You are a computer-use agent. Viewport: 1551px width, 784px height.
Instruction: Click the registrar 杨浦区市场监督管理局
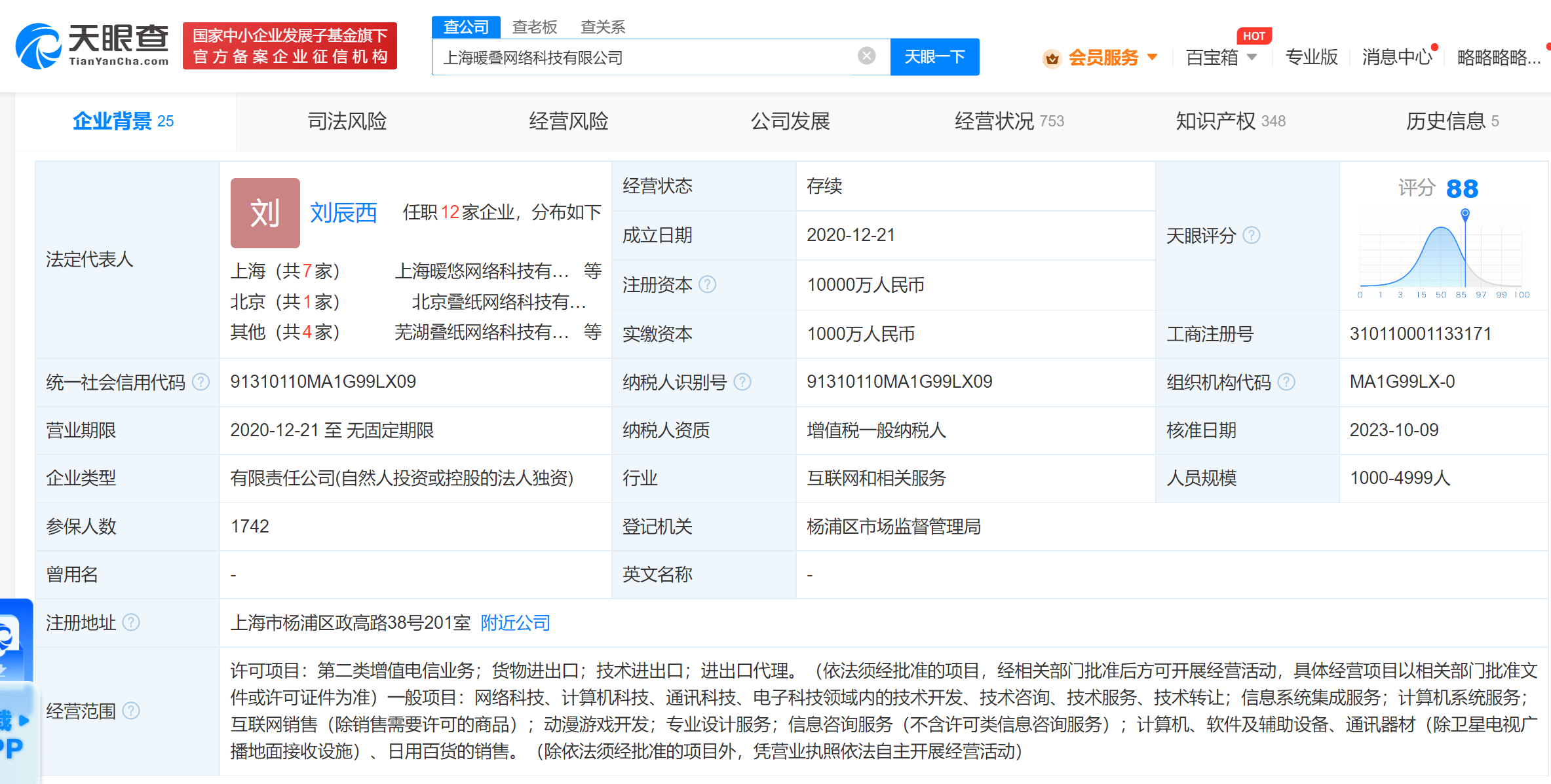tap(894, 527)
